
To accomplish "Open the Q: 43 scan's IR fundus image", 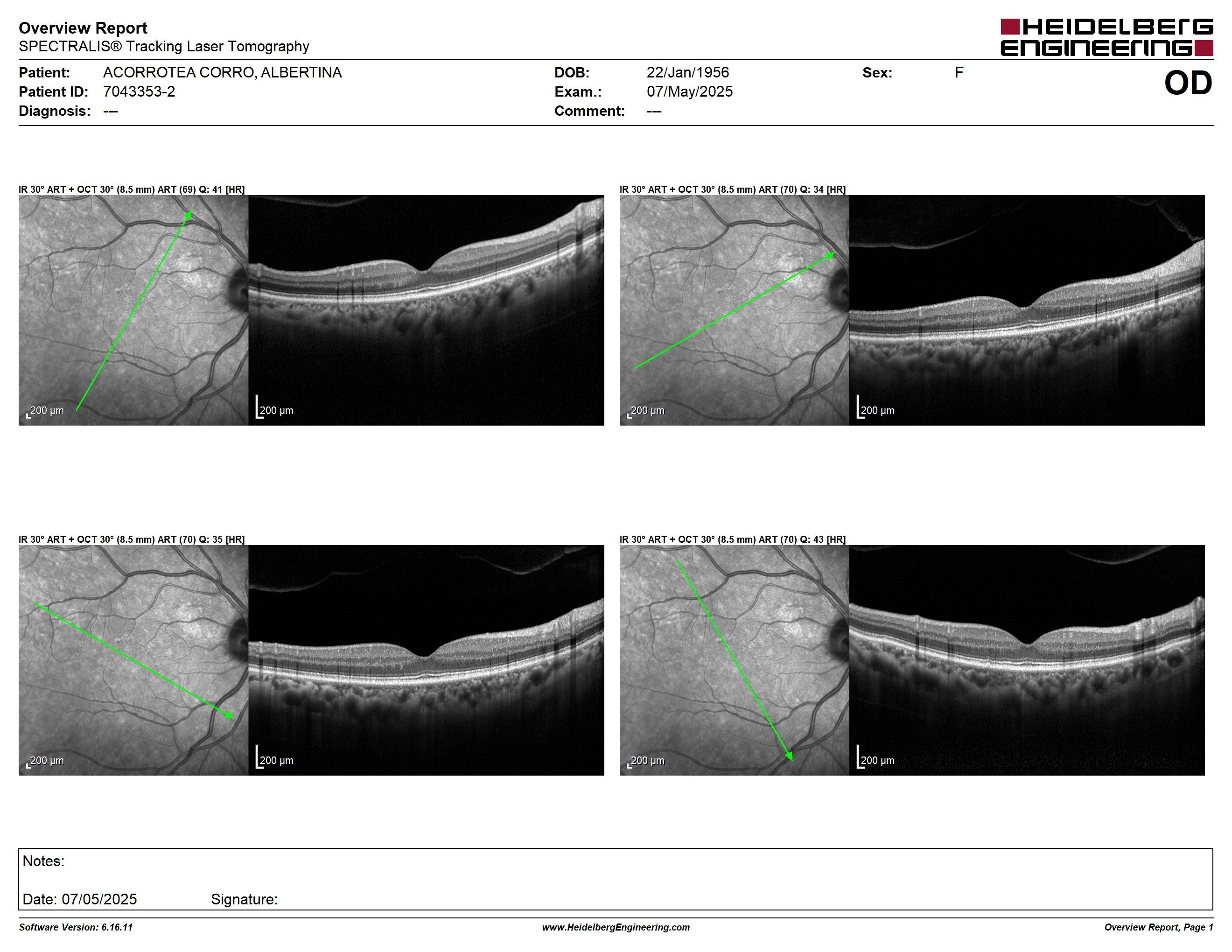I will [x=735, y=660].
